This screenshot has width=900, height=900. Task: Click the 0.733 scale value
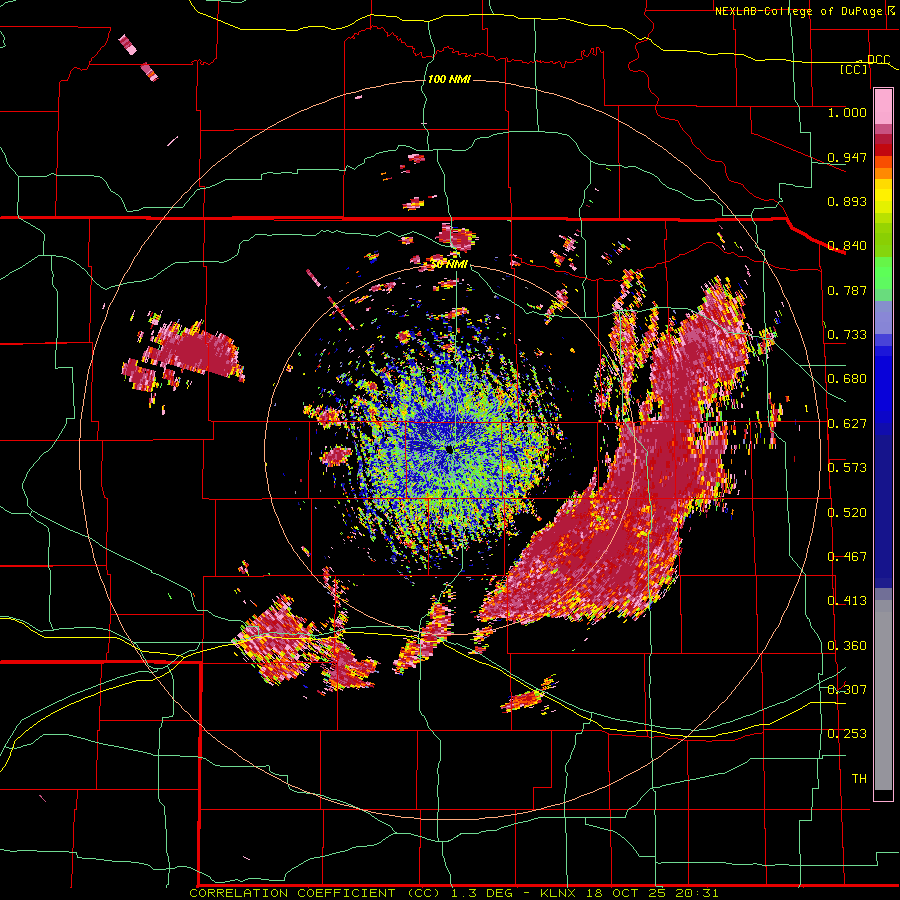[x=847, y=335]
